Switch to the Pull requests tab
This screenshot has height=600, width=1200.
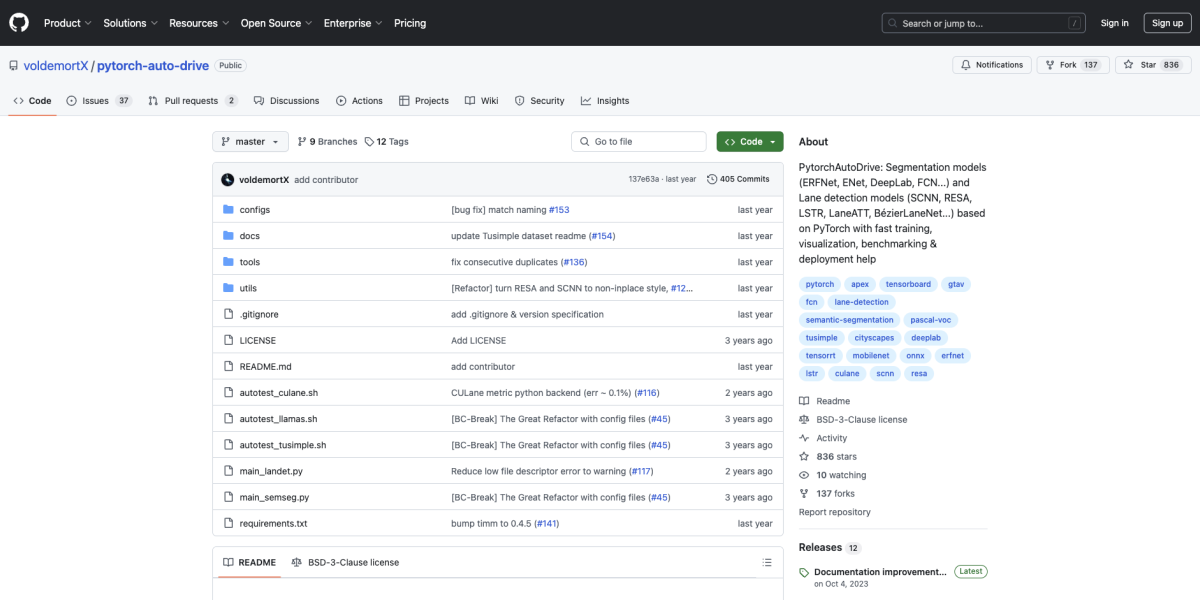click(x=192, y=101)
